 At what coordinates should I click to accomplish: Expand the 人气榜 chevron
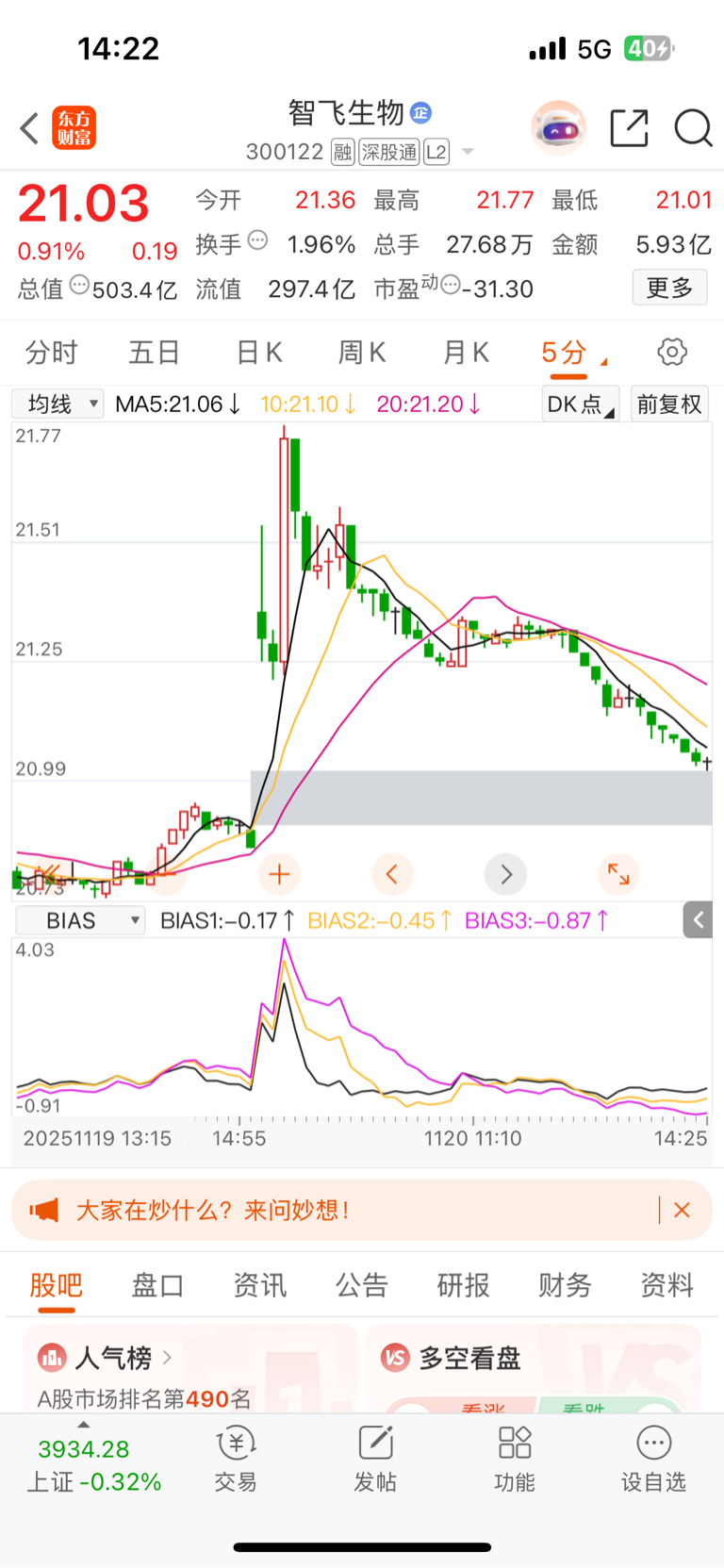coord(167,1358)
